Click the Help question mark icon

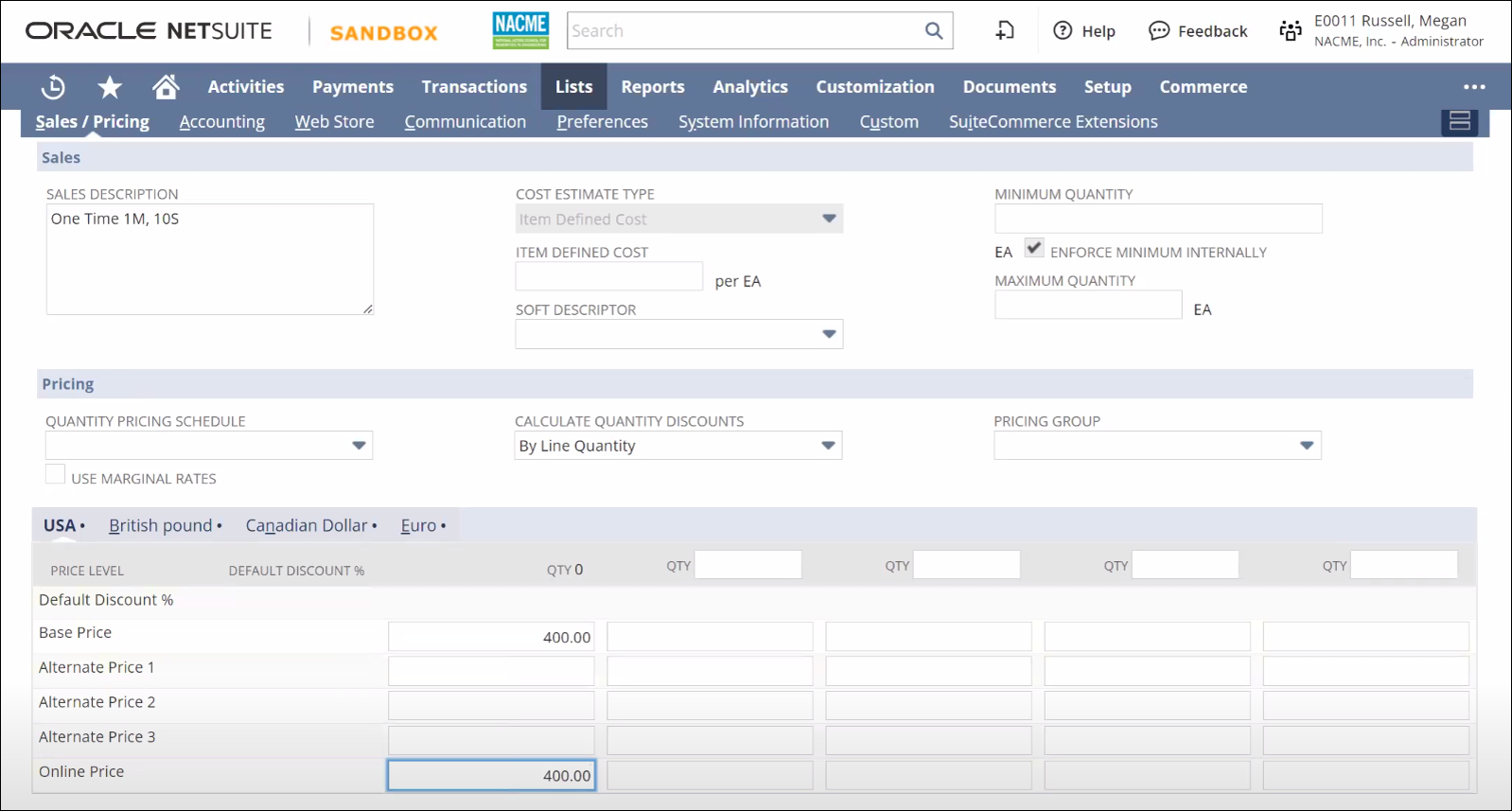(x=1063, y=31)
